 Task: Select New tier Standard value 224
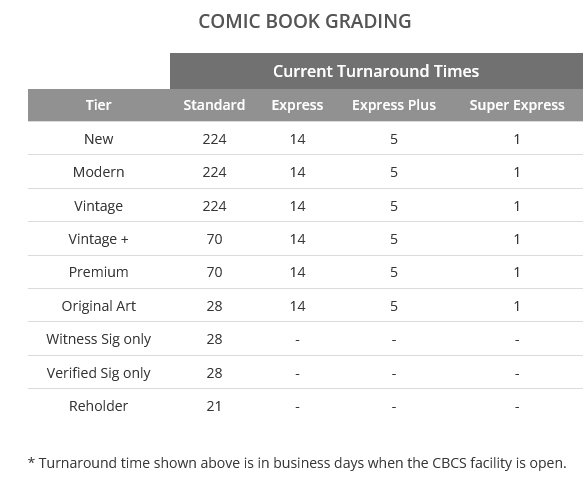pyautogui.click(x=215, y=139)
